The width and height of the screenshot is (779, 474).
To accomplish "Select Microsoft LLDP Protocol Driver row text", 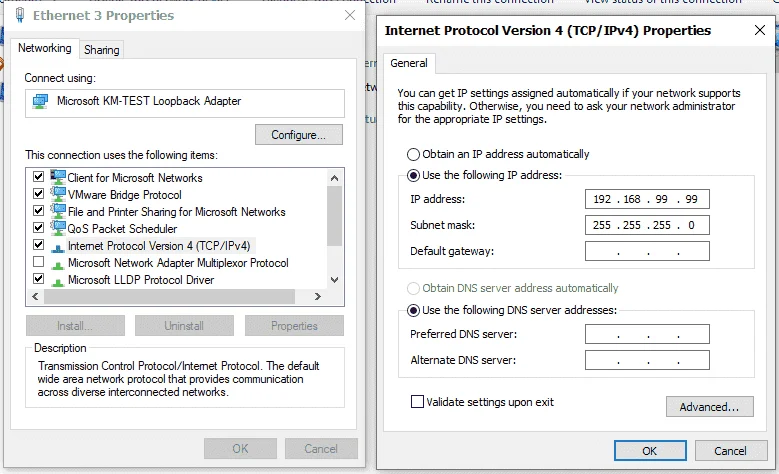I will click(141, 280).
